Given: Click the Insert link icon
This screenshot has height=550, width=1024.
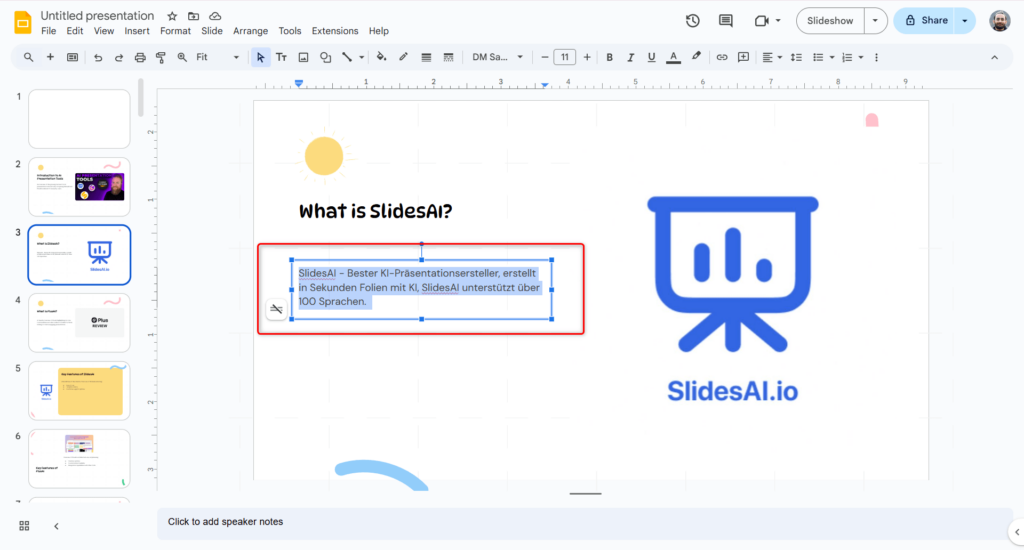Looking at the screenshot, I should [x=722, y=57].
